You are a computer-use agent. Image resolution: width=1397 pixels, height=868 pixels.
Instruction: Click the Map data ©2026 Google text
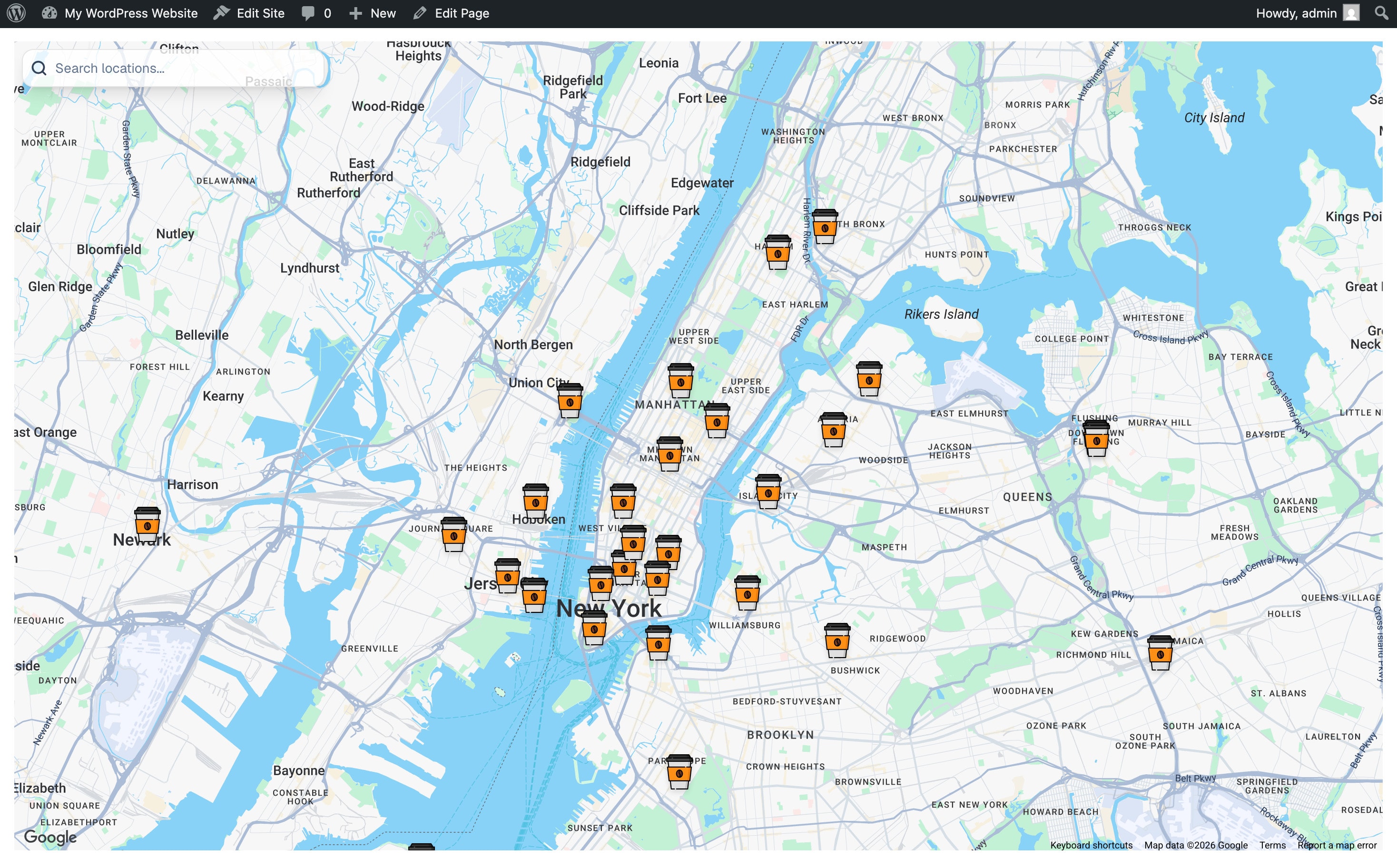pos(1196,845)
